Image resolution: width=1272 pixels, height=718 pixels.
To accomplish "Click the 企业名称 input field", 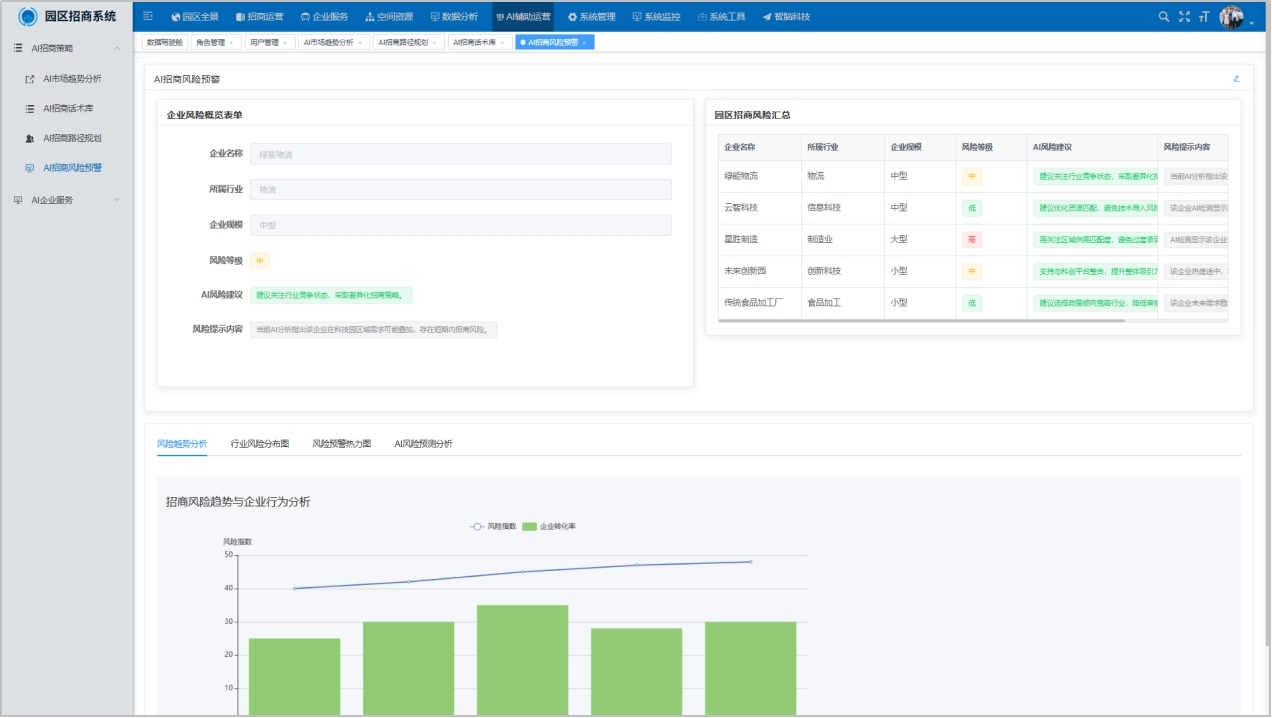I will point(460,154).
